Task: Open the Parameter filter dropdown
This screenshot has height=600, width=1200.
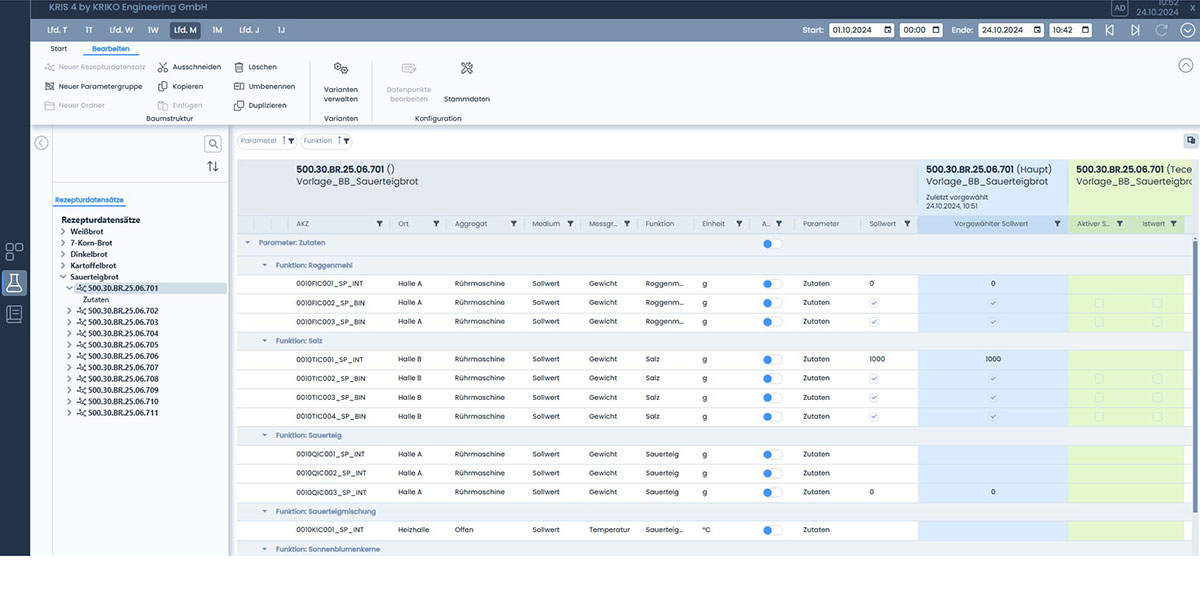Action: pyautogui.click(x=291, y=141)
